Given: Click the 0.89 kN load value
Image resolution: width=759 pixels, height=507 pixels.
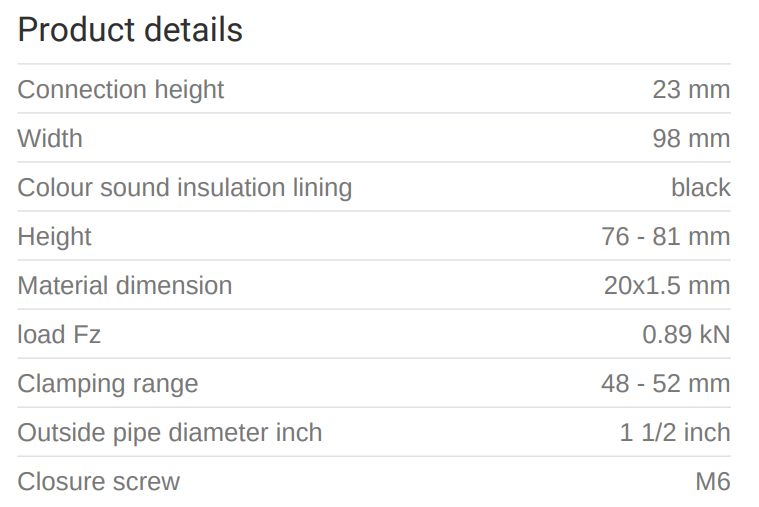Looking at the screenshot, I should point(686,334).
